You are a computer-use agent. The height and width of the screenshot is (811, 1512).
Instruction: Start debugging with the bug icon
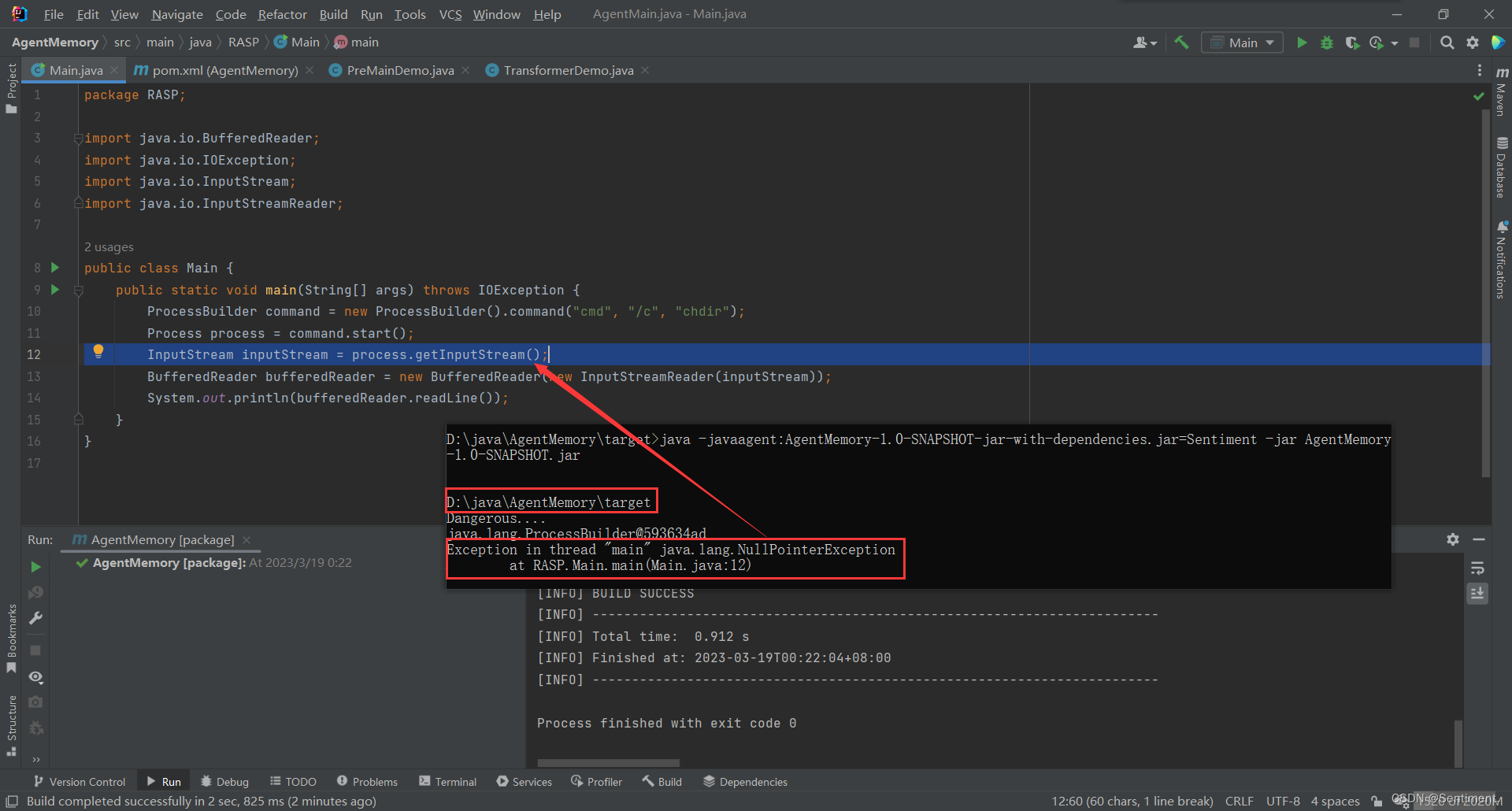(1327, 43)
